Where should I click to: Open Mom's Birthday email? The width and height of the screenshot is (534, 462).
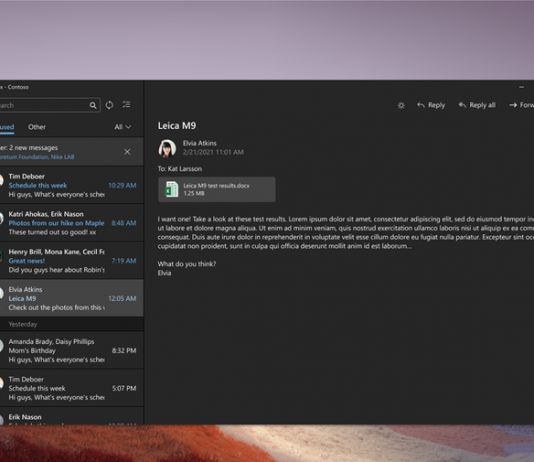click(72, 351)
